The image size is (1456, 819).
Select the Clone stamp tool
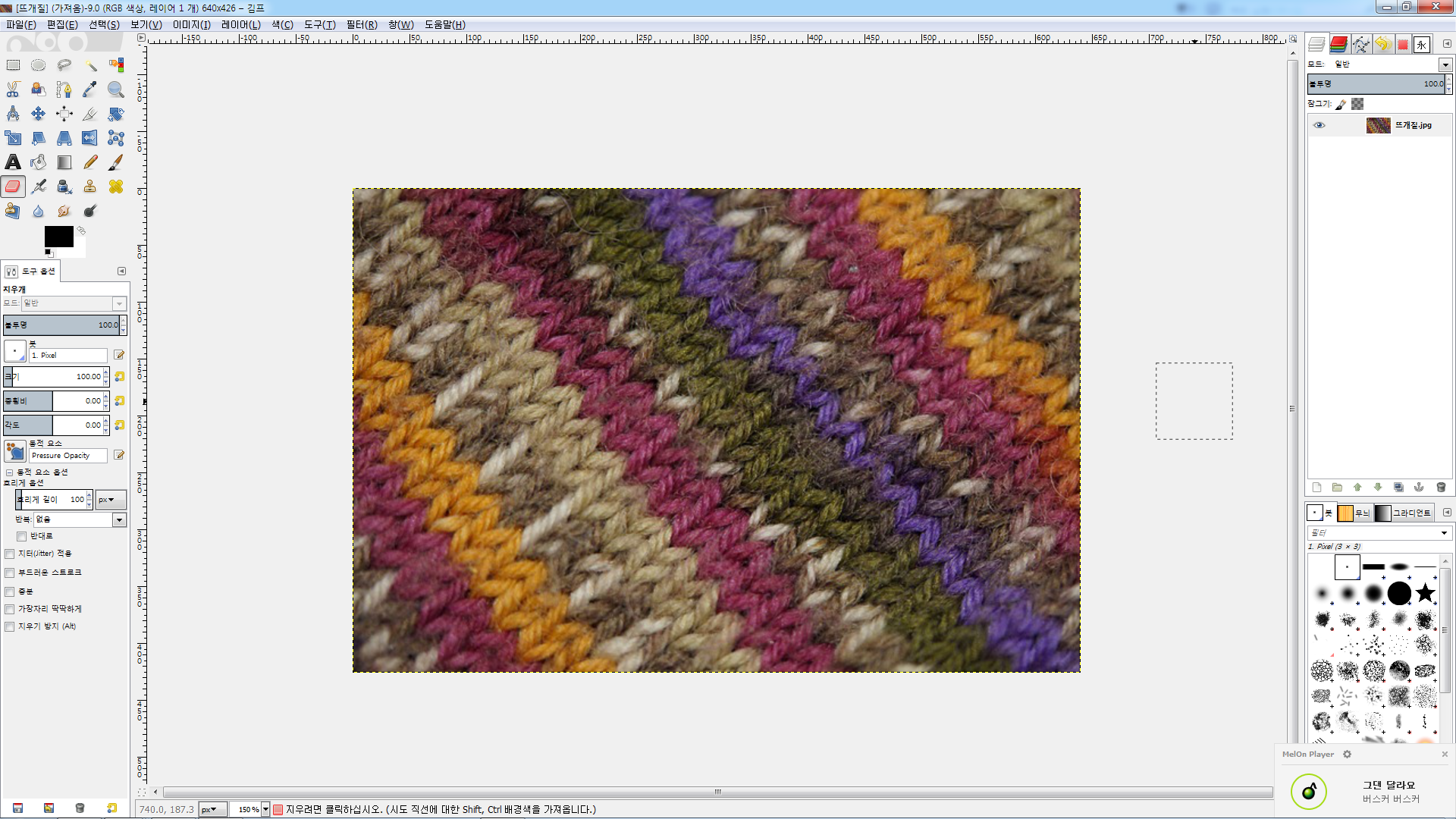point(90,187)
